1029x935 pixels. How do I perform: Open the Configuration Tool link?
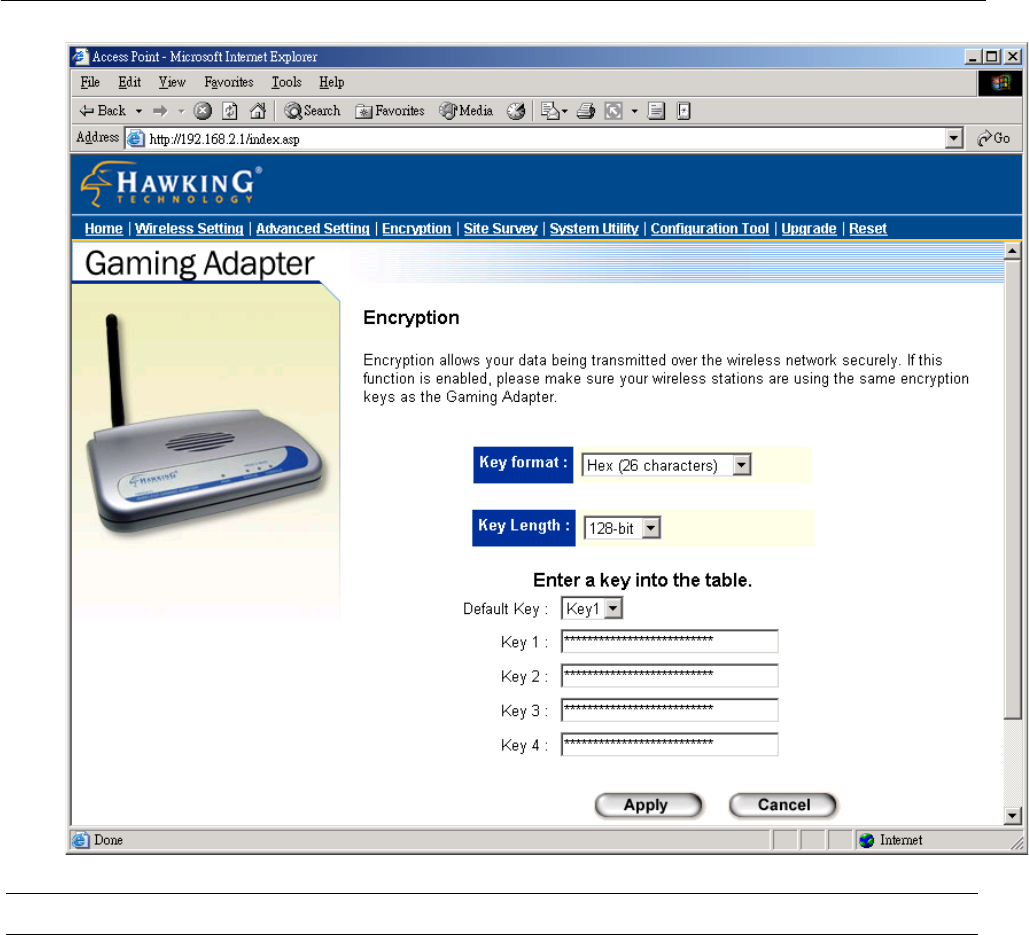pyautogui.click(x=709, y=229)
